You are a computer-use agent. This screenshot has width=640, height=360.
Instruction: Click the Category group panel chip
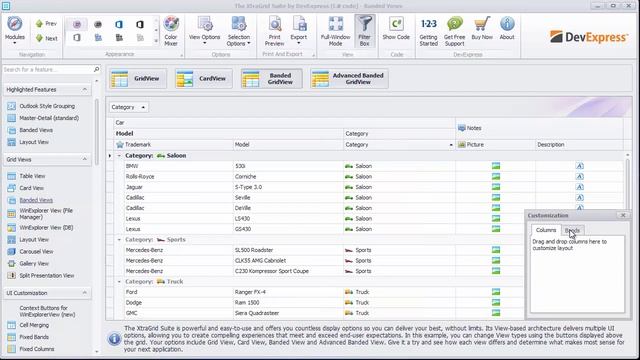[x=129, y=107]
